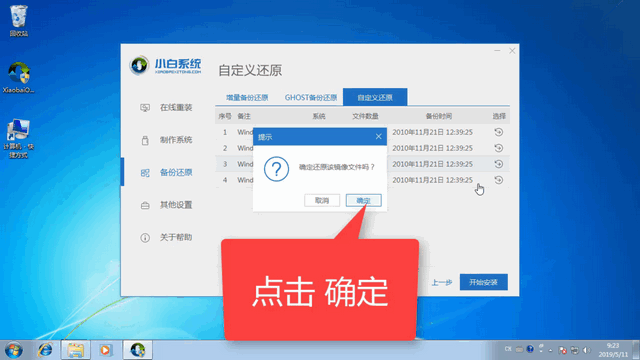
Task: Open the 在线重装 sidebar item
Action: click(176, 108)
